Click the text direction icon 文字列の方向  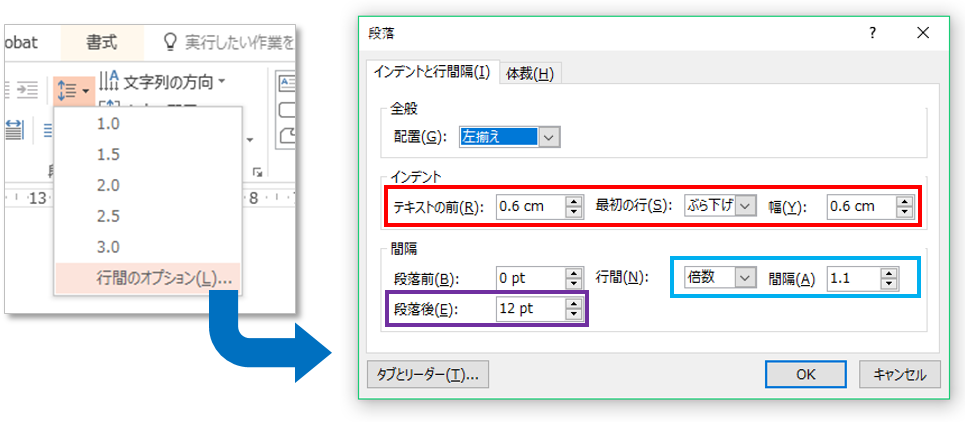point(109,80)
